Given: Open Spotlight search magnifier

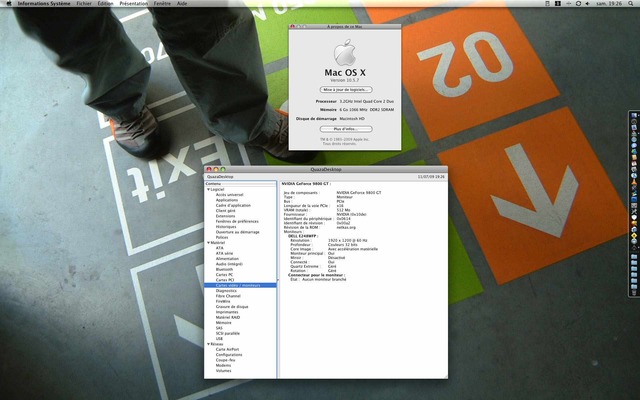Looking at the screenshot, I should coord(631,3).
